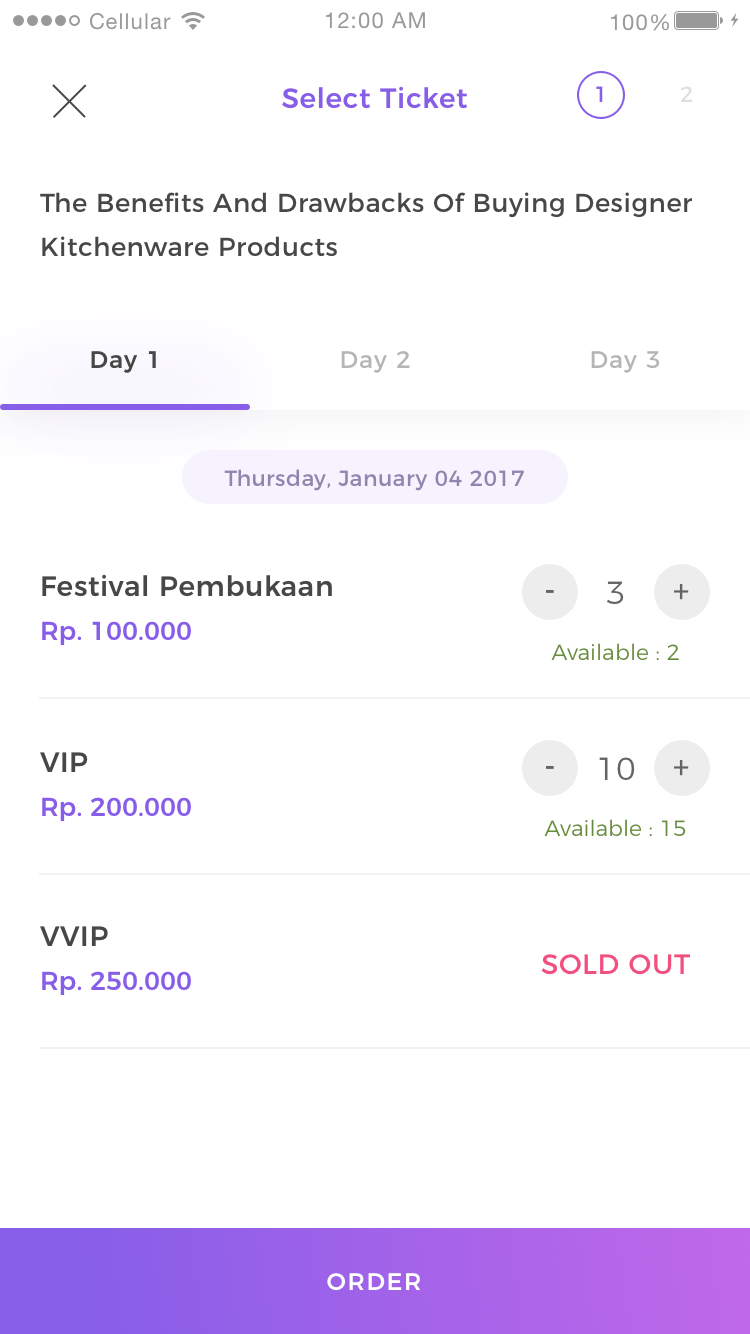Increase VIP ticket quantity
The image size is (750, 1334).
click(x=681, y=768)
